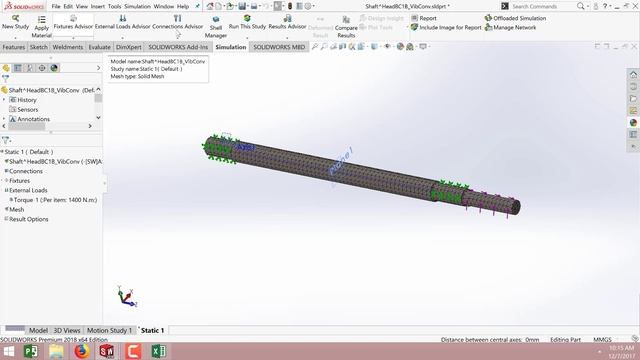The height and width of the screenshot is (360, 640).
Task: Run This Study
Action: coord(247,22)
